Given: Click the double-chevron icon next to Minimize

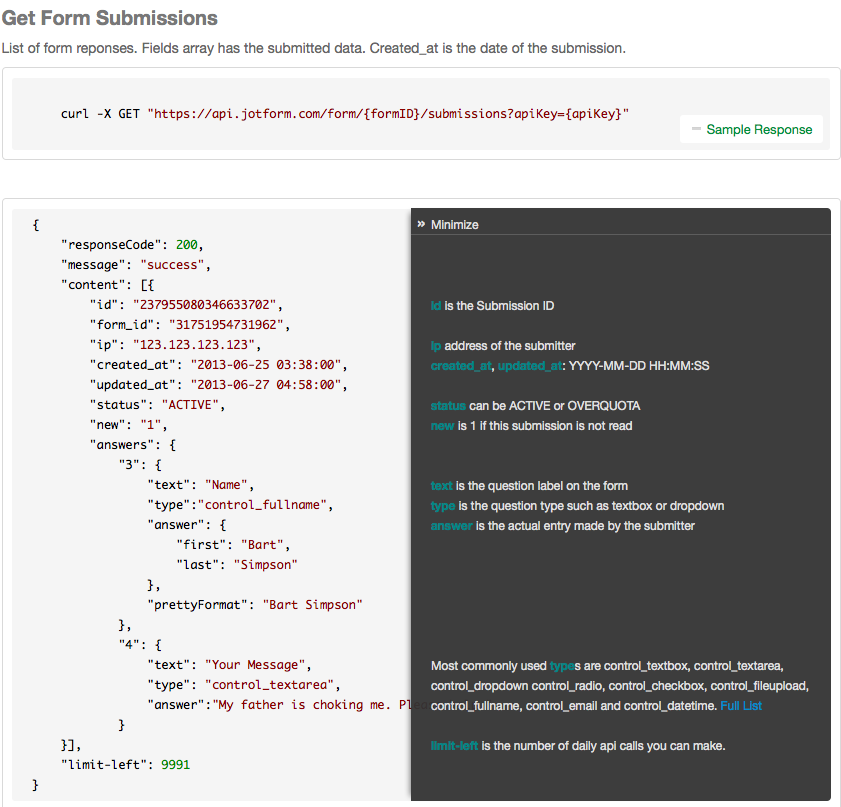Looking at the screenshot, I should (x=421, y=225).
